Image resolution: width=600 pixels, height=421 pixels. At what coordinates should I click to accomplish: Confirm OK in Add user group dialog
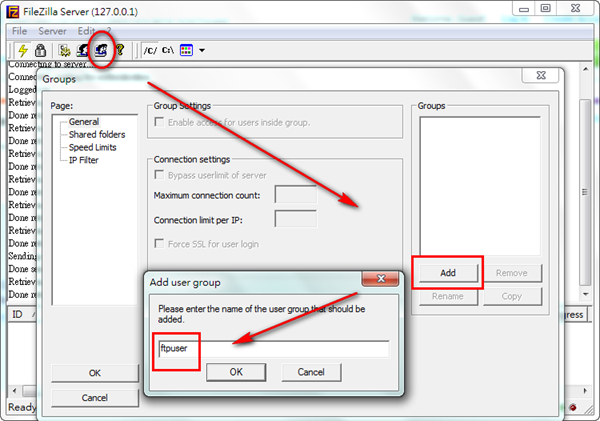pos(236,372)
